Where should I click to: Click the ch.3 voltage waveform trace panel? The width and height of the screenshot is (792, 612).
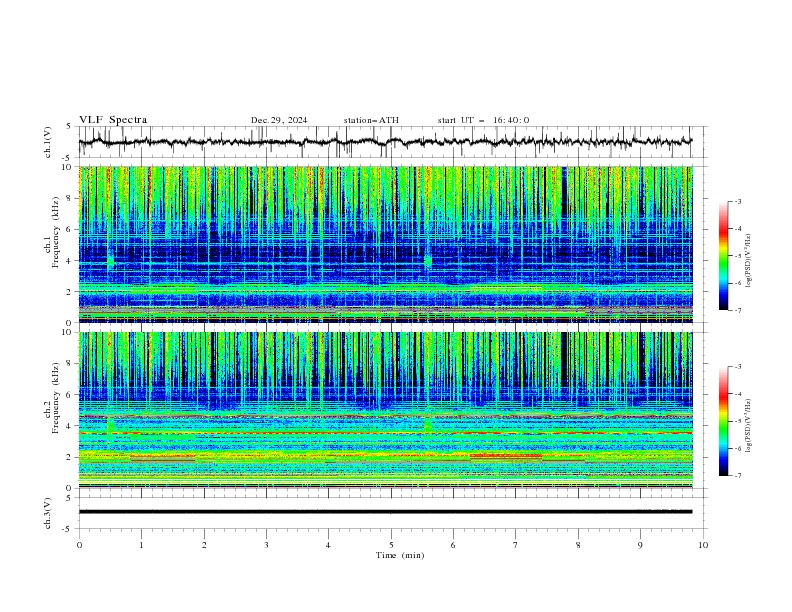(x=392, y=513)
